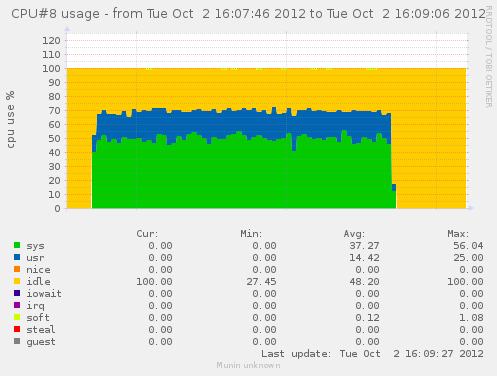The width and height of the screenshot is (497, 376).
Task: Click the idle Min value 27.45
Action: [x=261, y=282]
